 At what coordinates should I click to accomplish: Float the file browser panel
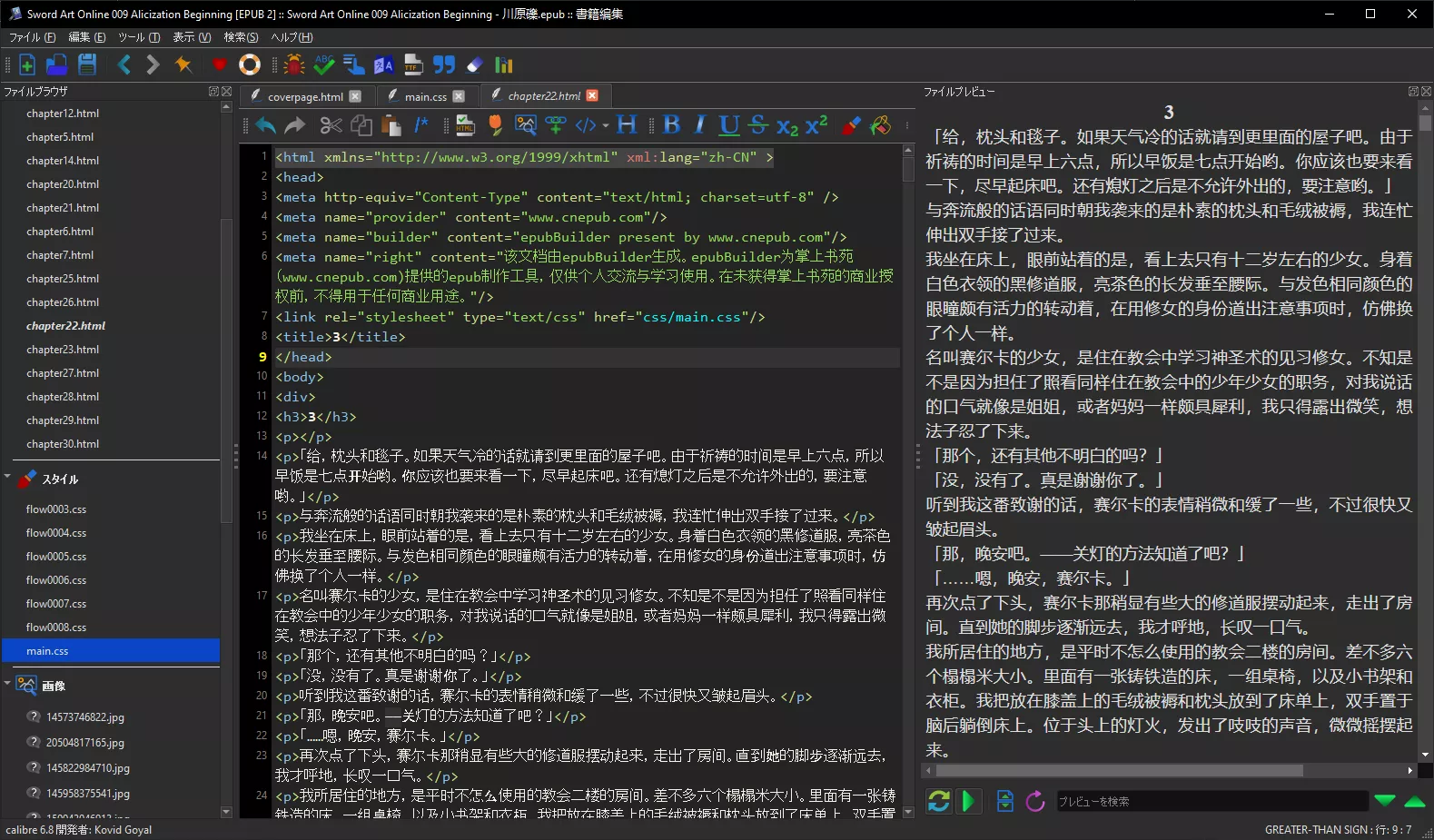[213, 92]
